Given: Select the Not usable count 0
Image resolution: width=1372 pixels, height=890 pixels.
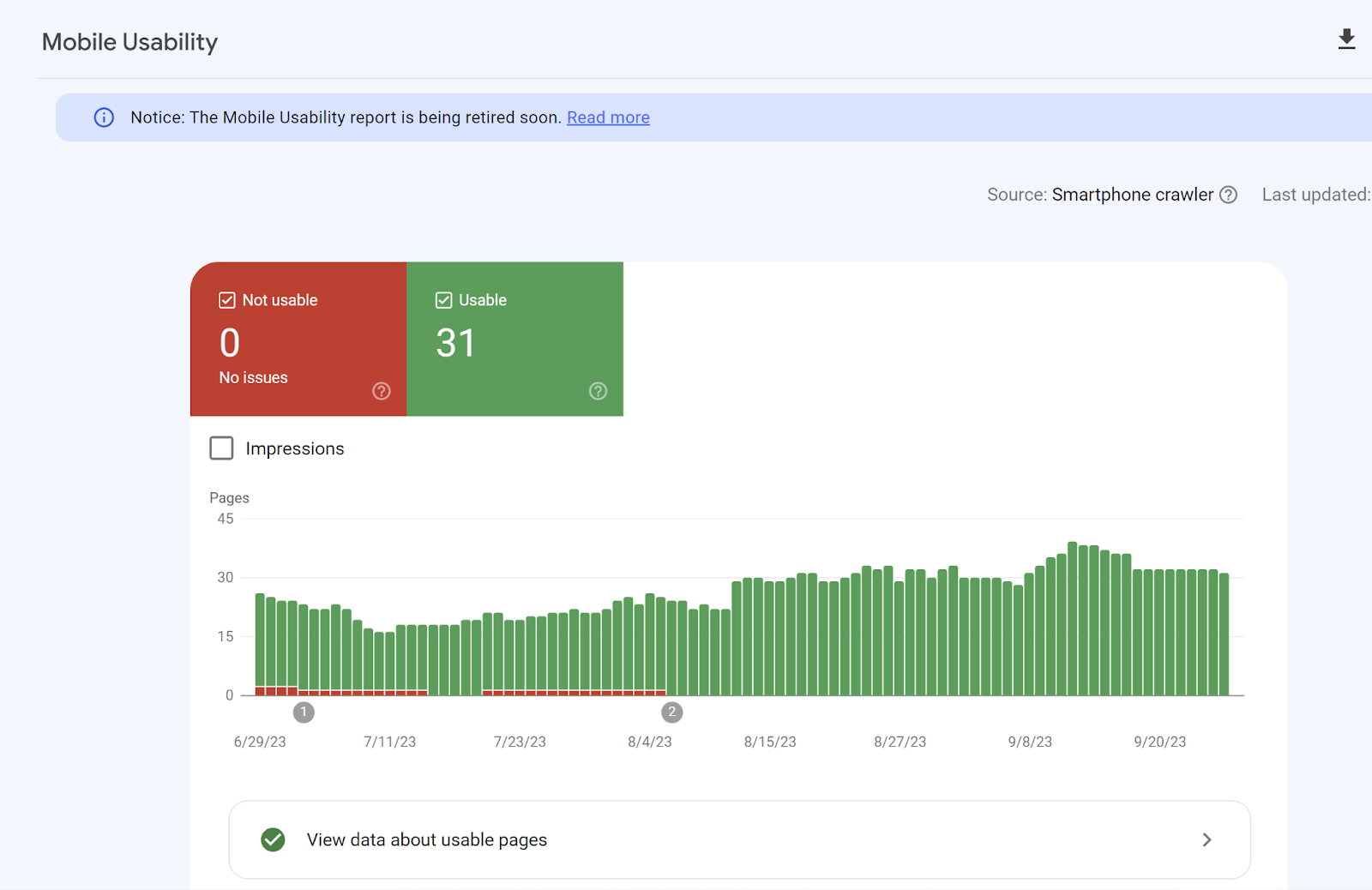Looking at the screenshot, I should (x=230, y=343).
